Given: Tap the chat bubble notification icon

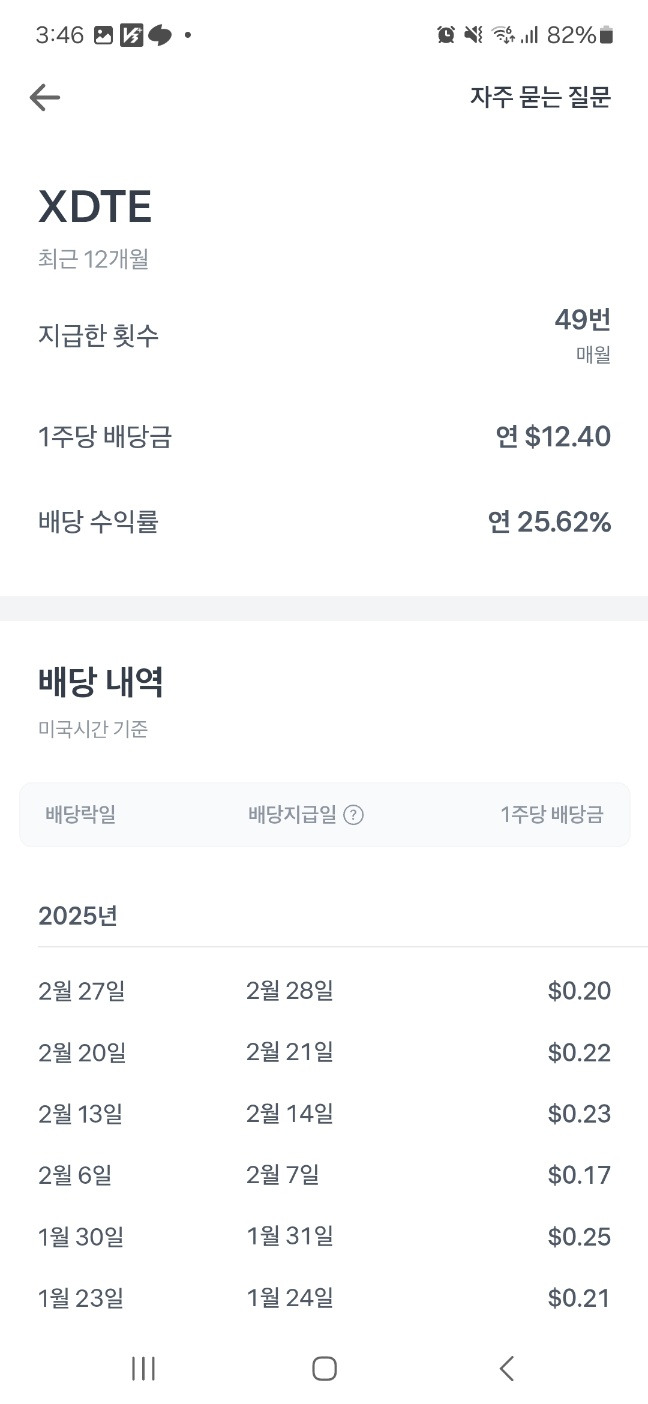Looking at the screenshot, I should 160,36.
